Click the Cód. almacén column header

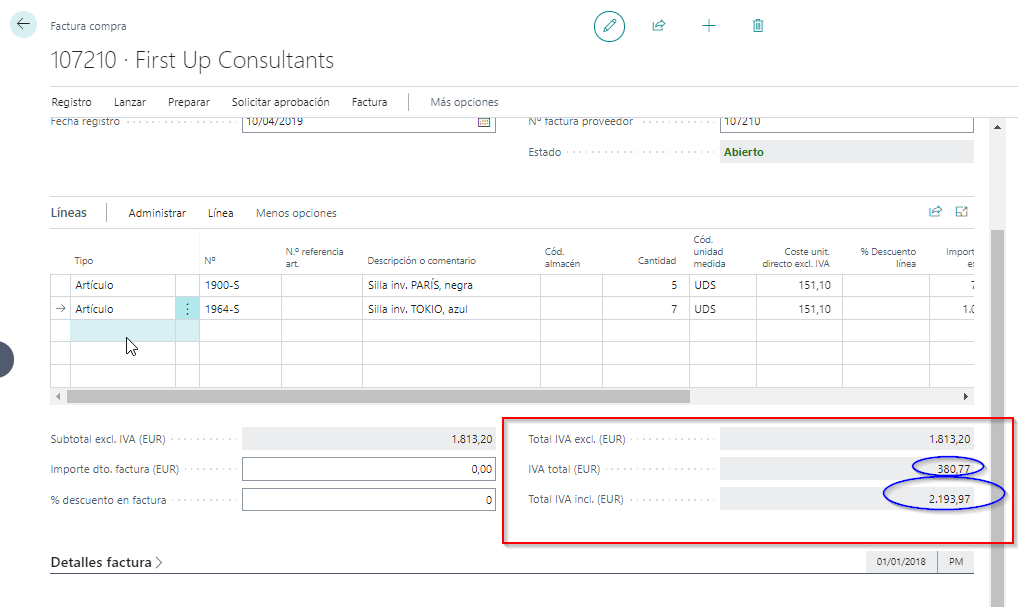point(562,257)
